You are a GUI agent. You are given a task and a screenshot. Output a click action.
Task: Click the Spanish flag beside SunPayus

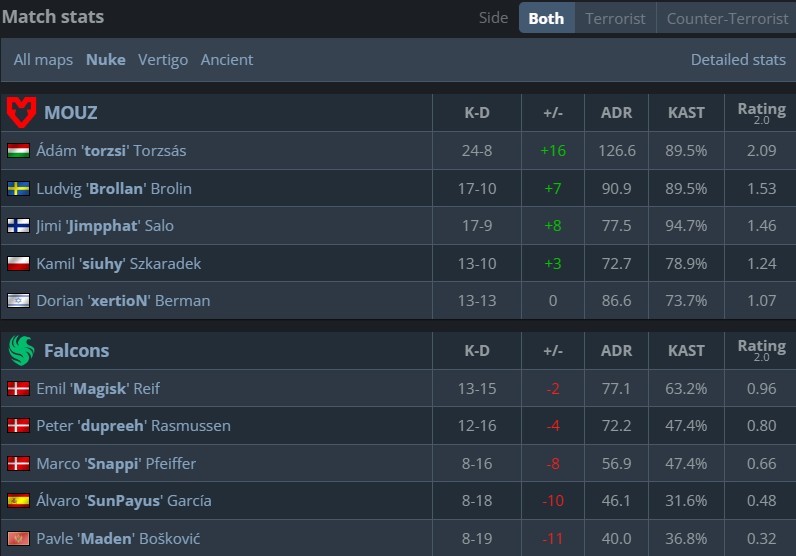(x=18, y=501)
